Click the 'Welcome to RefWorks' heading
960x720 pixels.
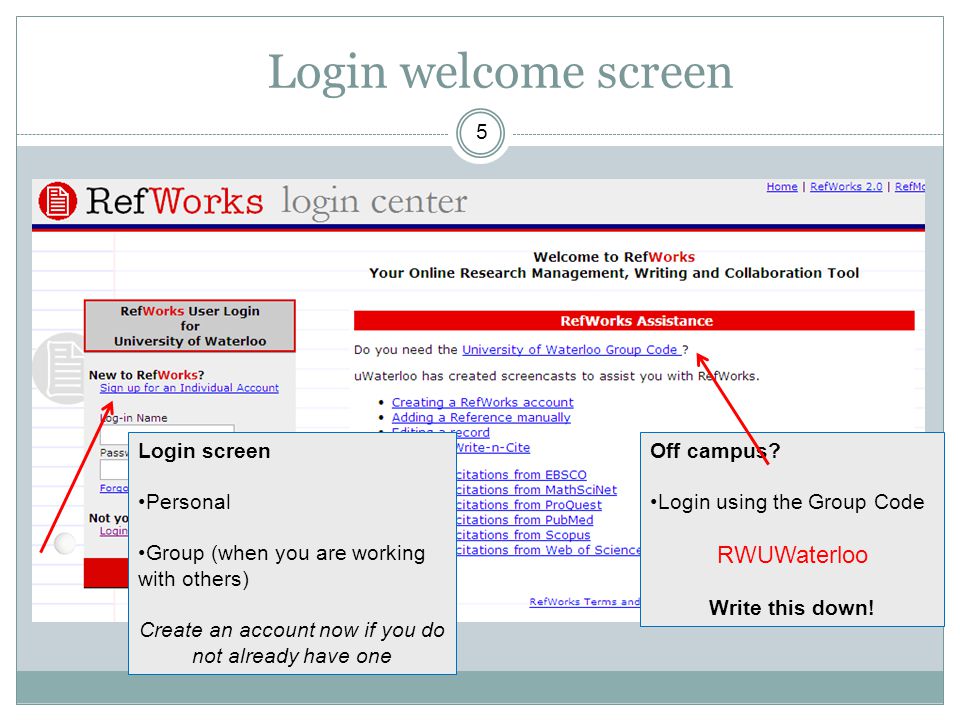pos(614,257)
